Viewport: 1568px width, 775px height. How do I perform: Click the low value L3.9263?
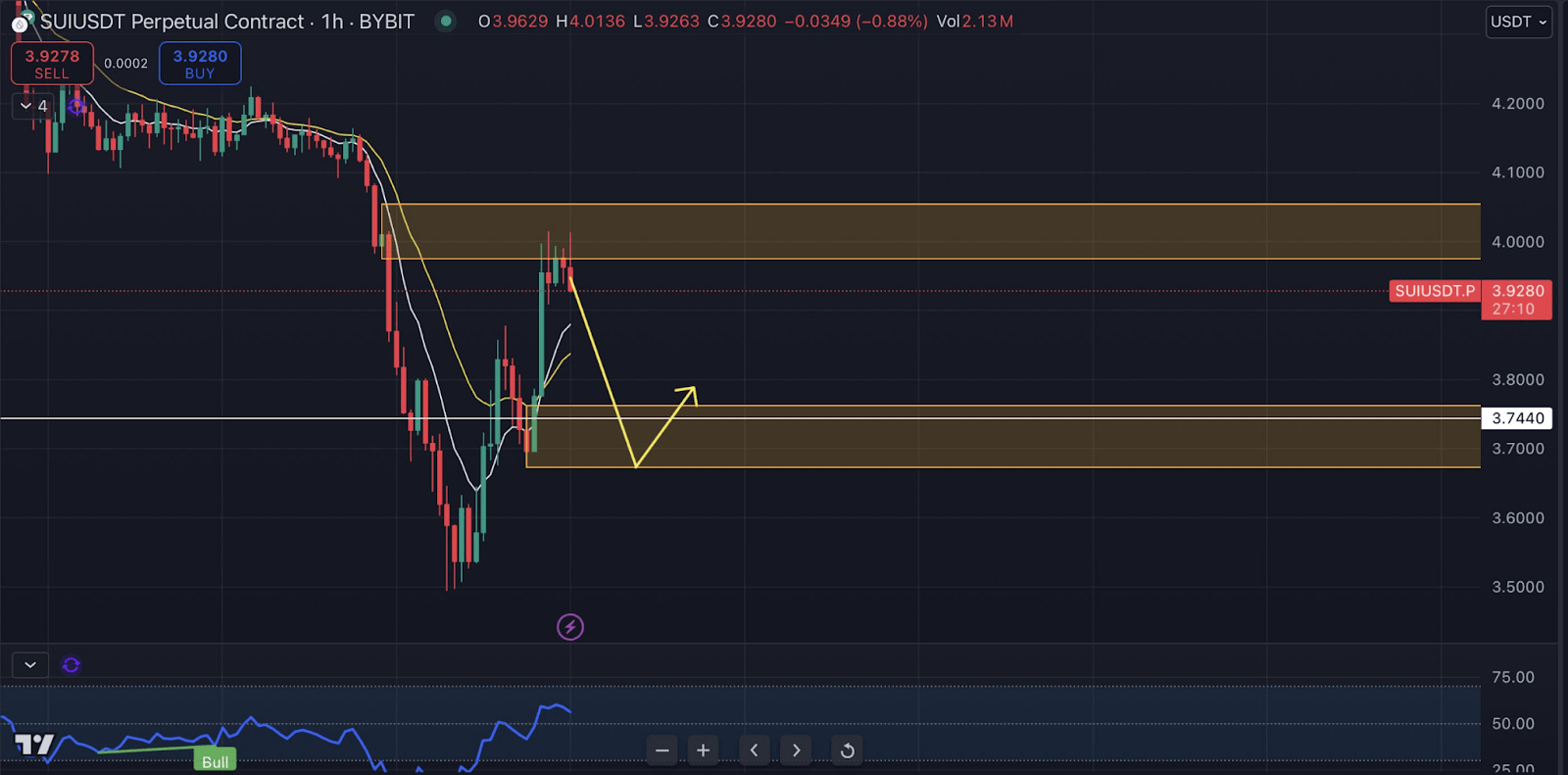pyautogui.click(x=666, y=22)
